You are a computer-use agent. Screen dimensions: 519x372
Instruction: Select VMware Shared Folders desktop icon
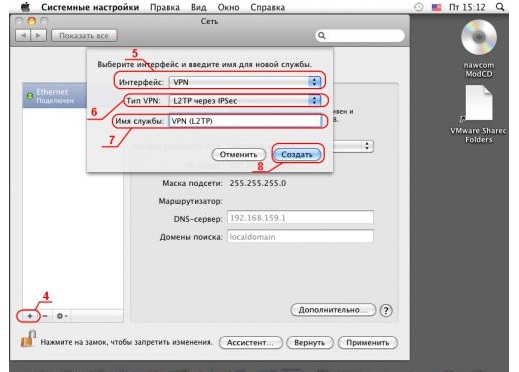pos(479,103)
